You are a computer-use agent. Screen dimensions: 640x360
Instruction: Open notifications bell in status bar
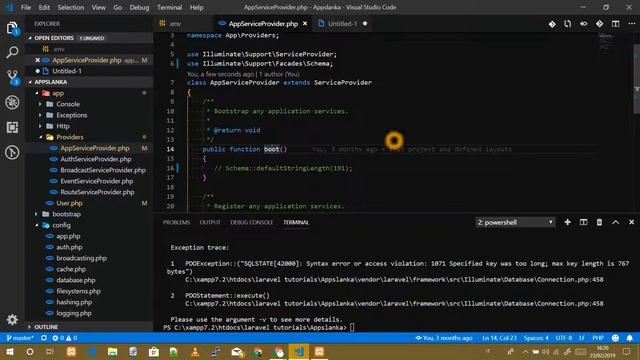630,338
